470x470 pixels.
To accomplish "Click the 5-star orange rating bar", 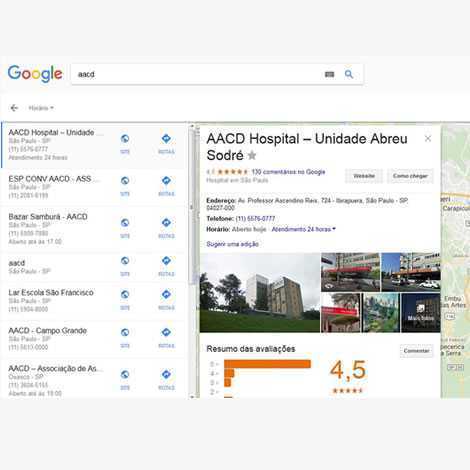I will pyautogui.click(x=267, y=364).
